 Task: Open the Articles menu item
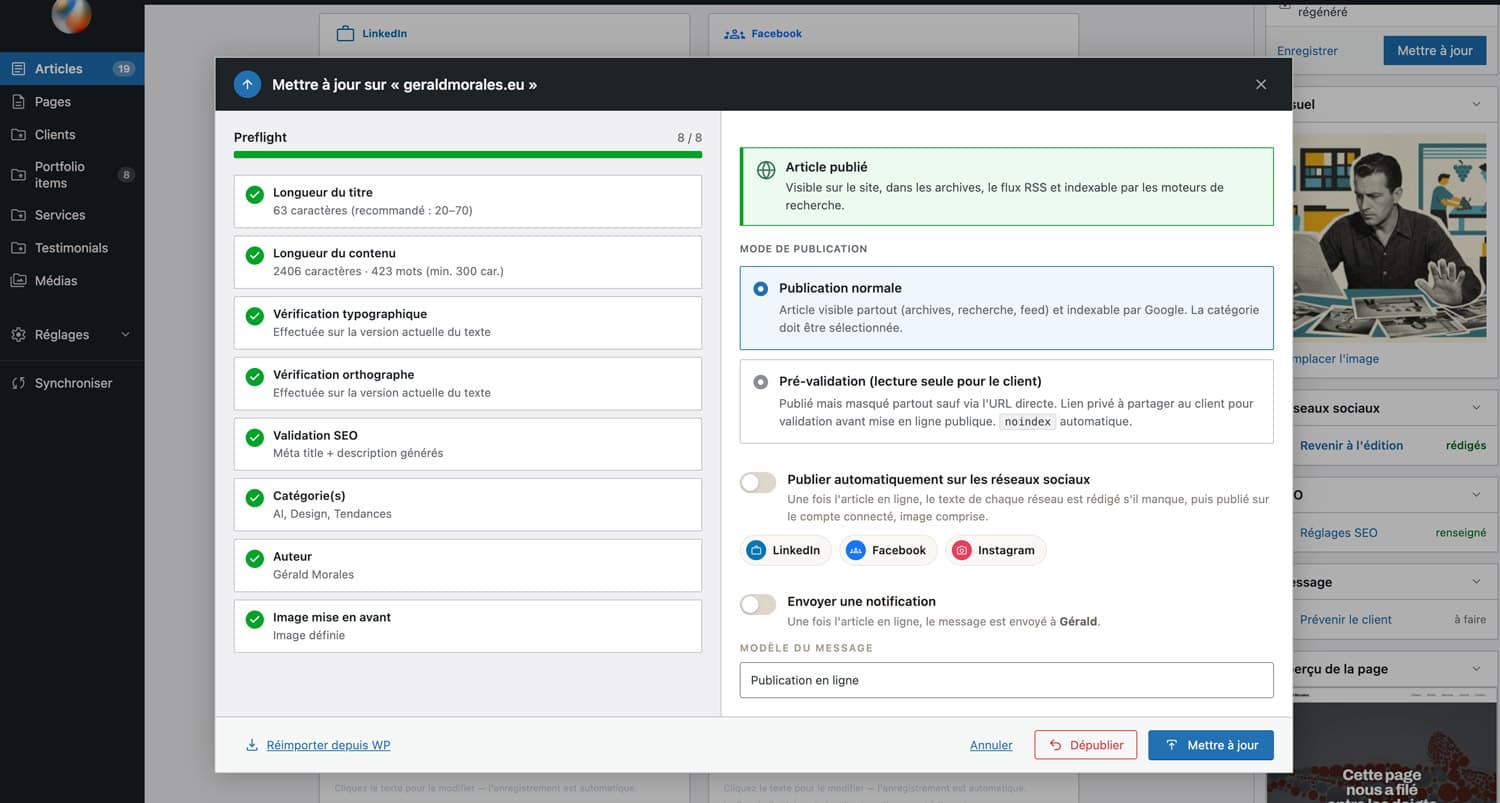72,69
